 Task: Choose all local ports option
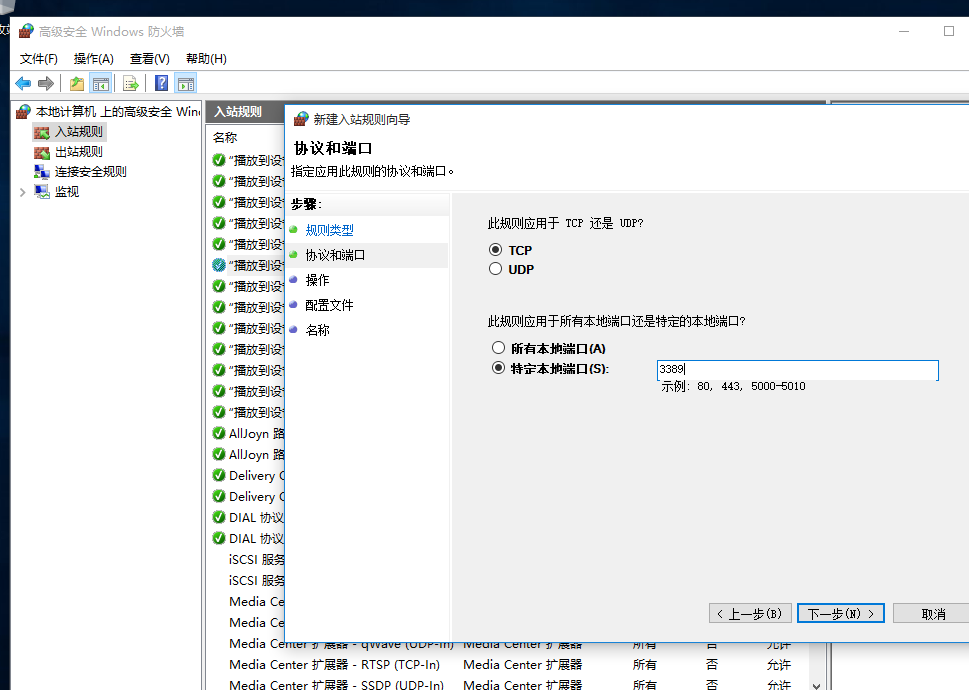[x=498, y=348]
